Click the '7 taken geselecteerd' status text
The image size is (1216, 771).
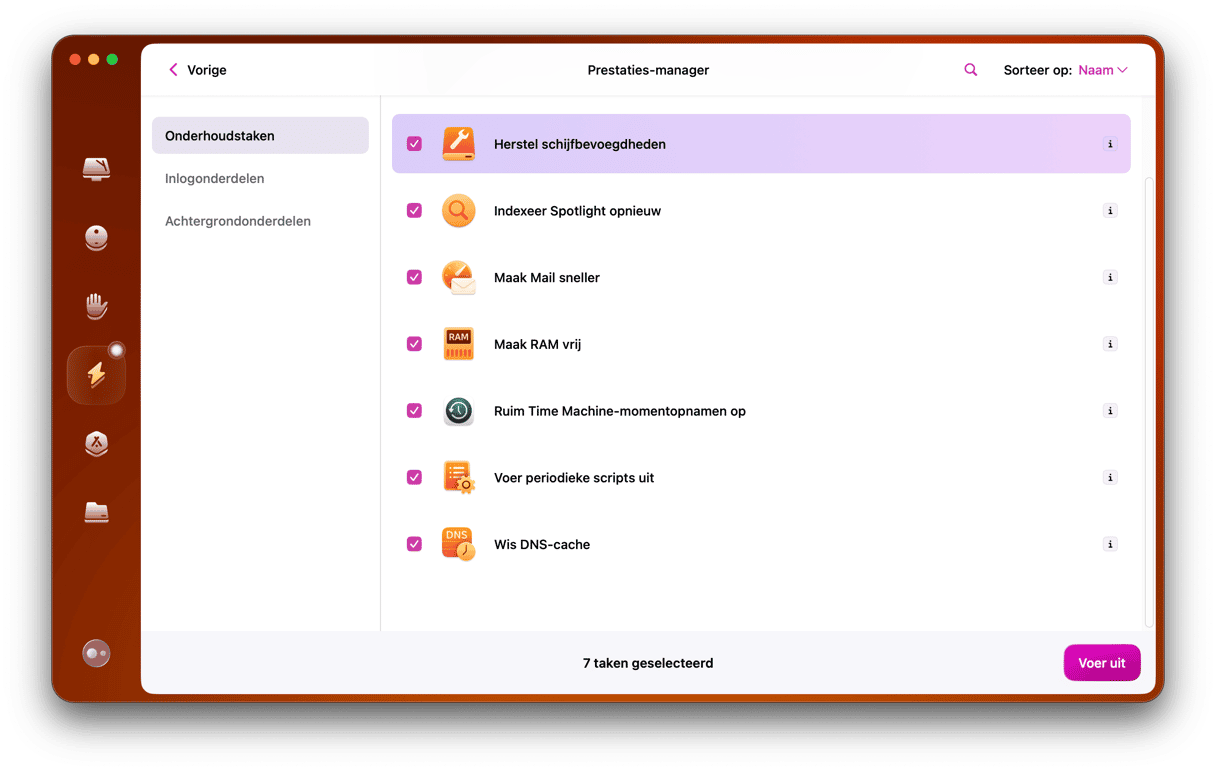[648, 663]
